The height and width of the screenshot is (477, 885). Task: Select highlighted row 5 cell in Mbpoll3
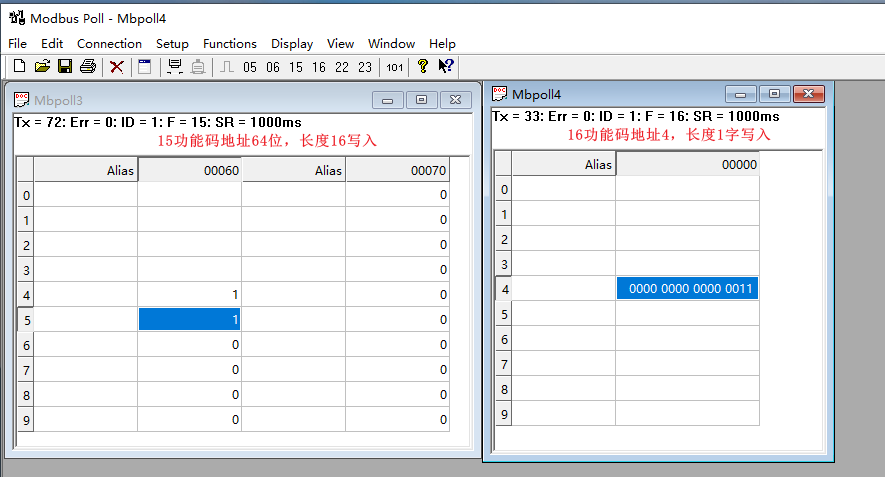[x=189, y=319]
